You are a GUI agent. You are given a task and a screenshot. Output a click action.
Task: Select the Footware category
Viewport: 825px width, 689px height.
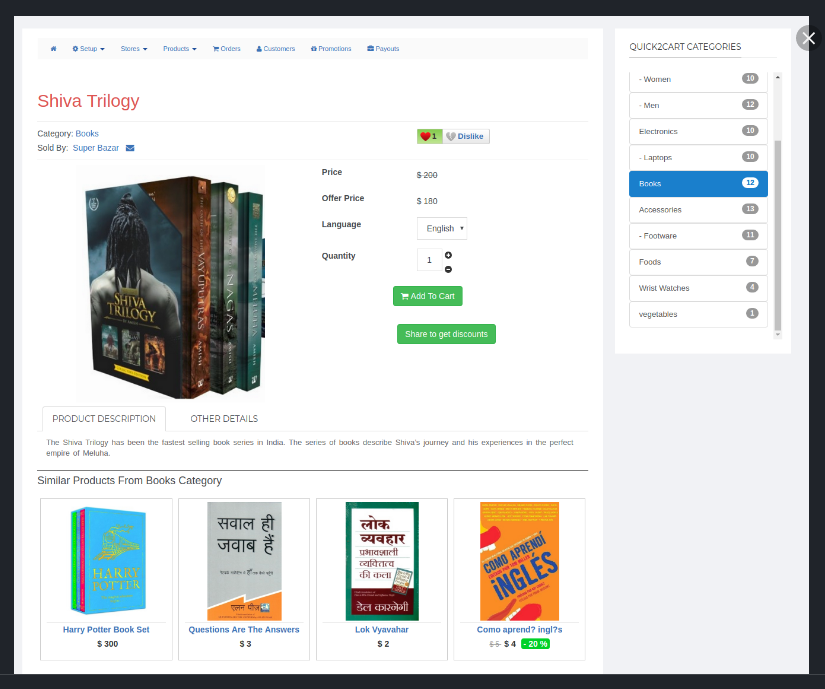[698, 236]
